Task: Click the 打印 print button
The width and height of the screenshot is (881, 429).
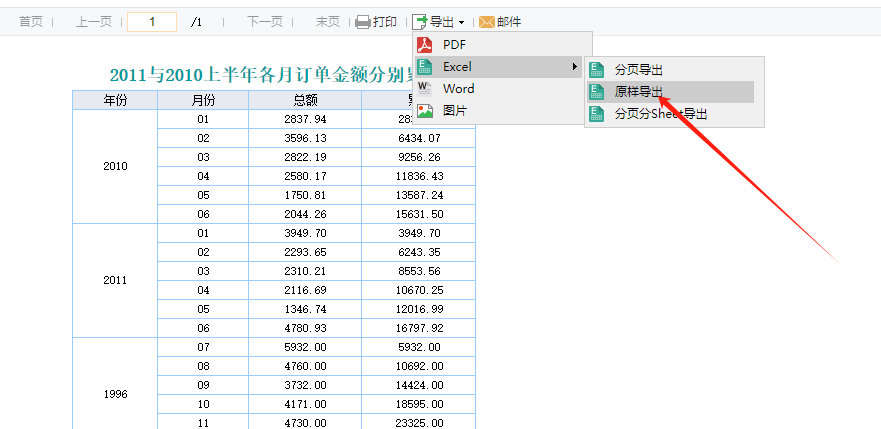Action: pos(376,22)
